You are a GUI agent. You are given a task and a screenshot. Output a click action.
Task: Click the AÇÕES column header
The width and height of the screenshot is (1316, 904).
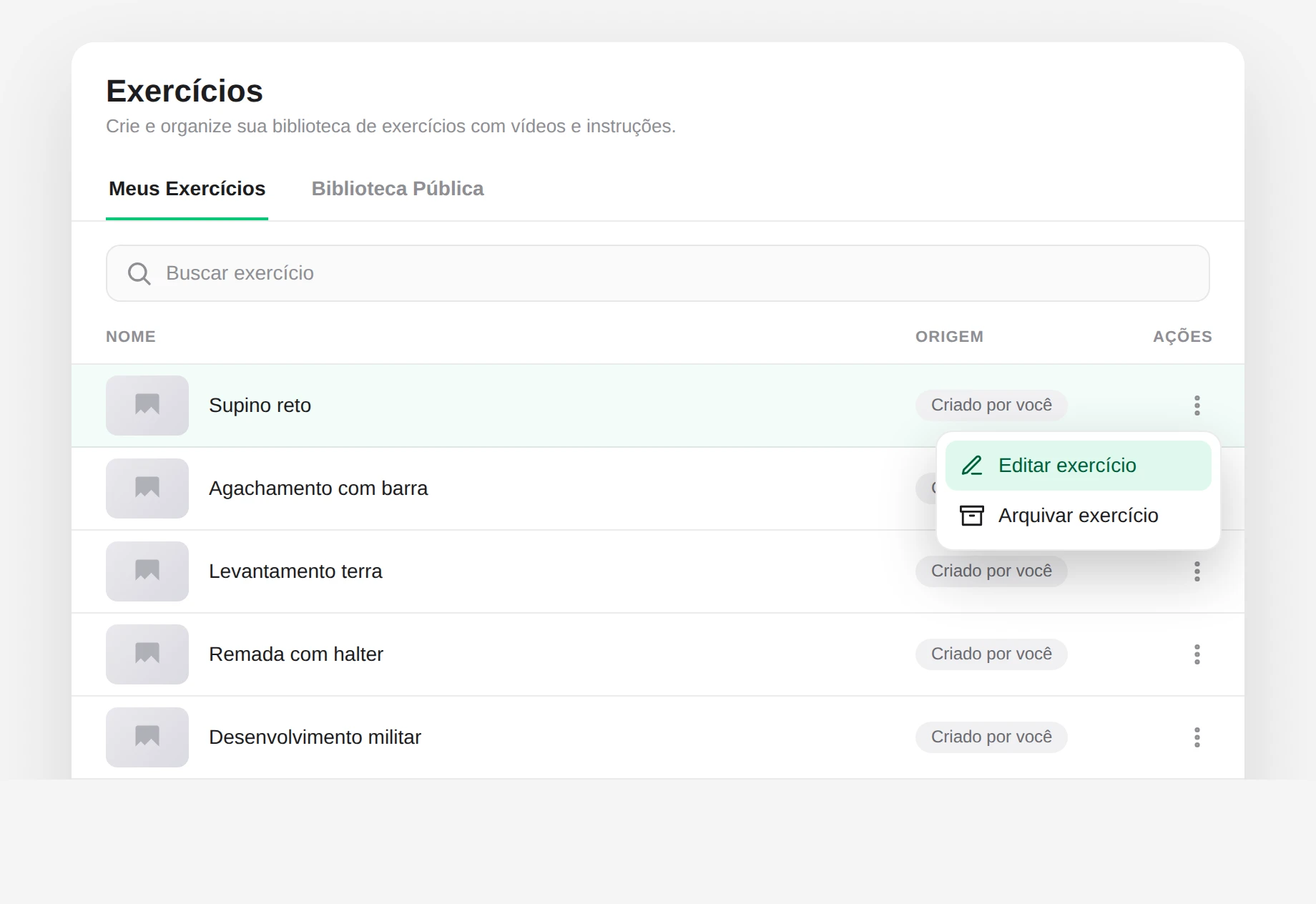(x=1182, y=337)
